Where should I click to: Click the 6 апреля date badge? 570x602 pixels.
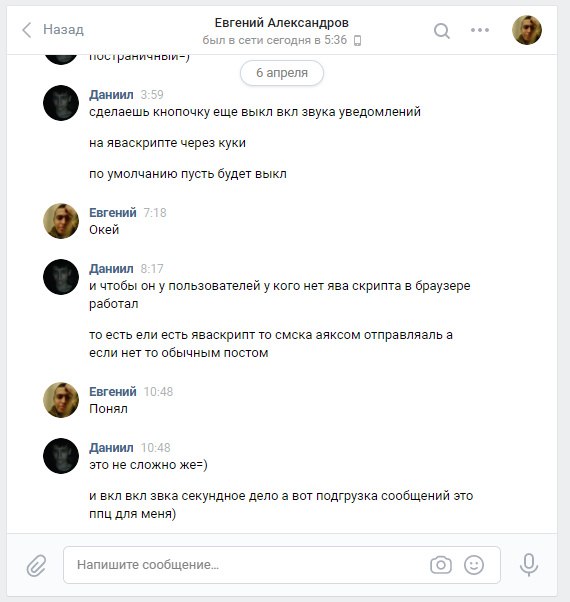click(282, 73)
